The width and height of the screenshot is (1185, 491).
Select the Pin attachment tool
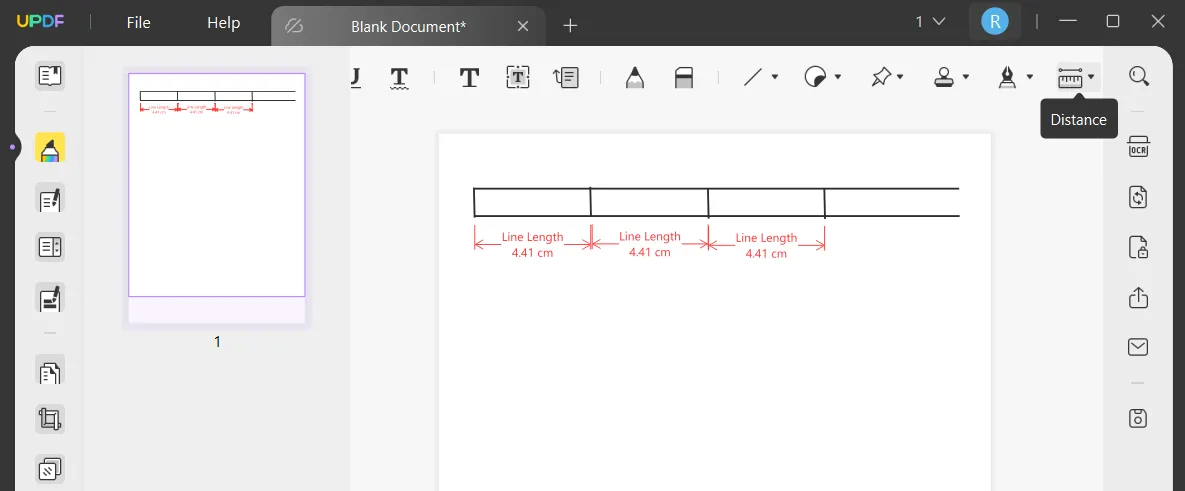point(881,77)
